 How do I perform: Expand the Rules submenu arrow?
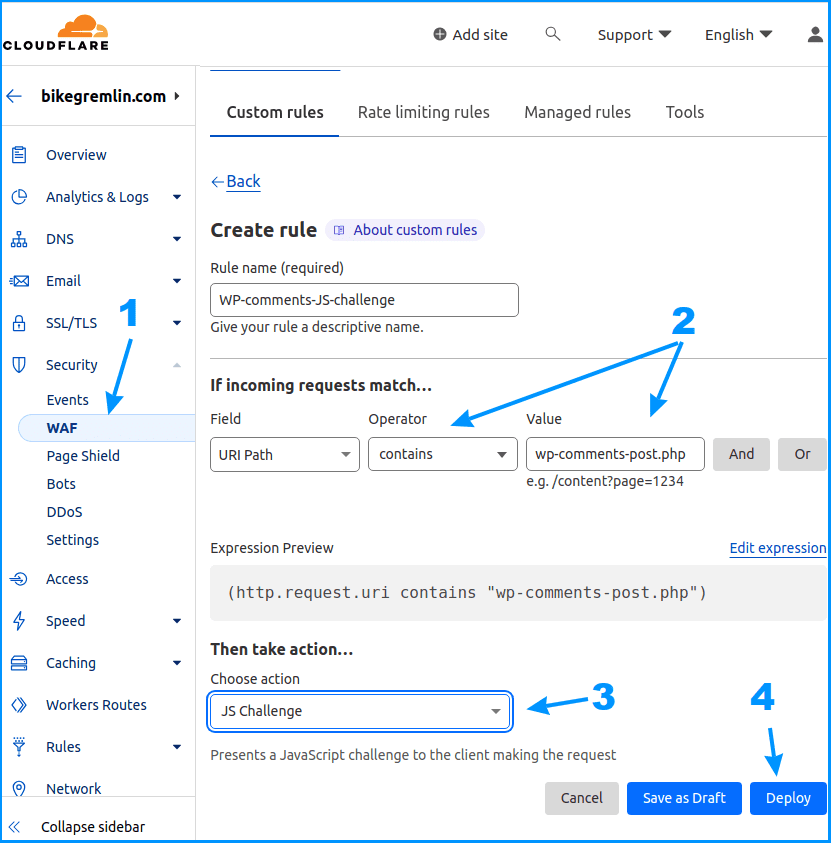click(177, 747)
